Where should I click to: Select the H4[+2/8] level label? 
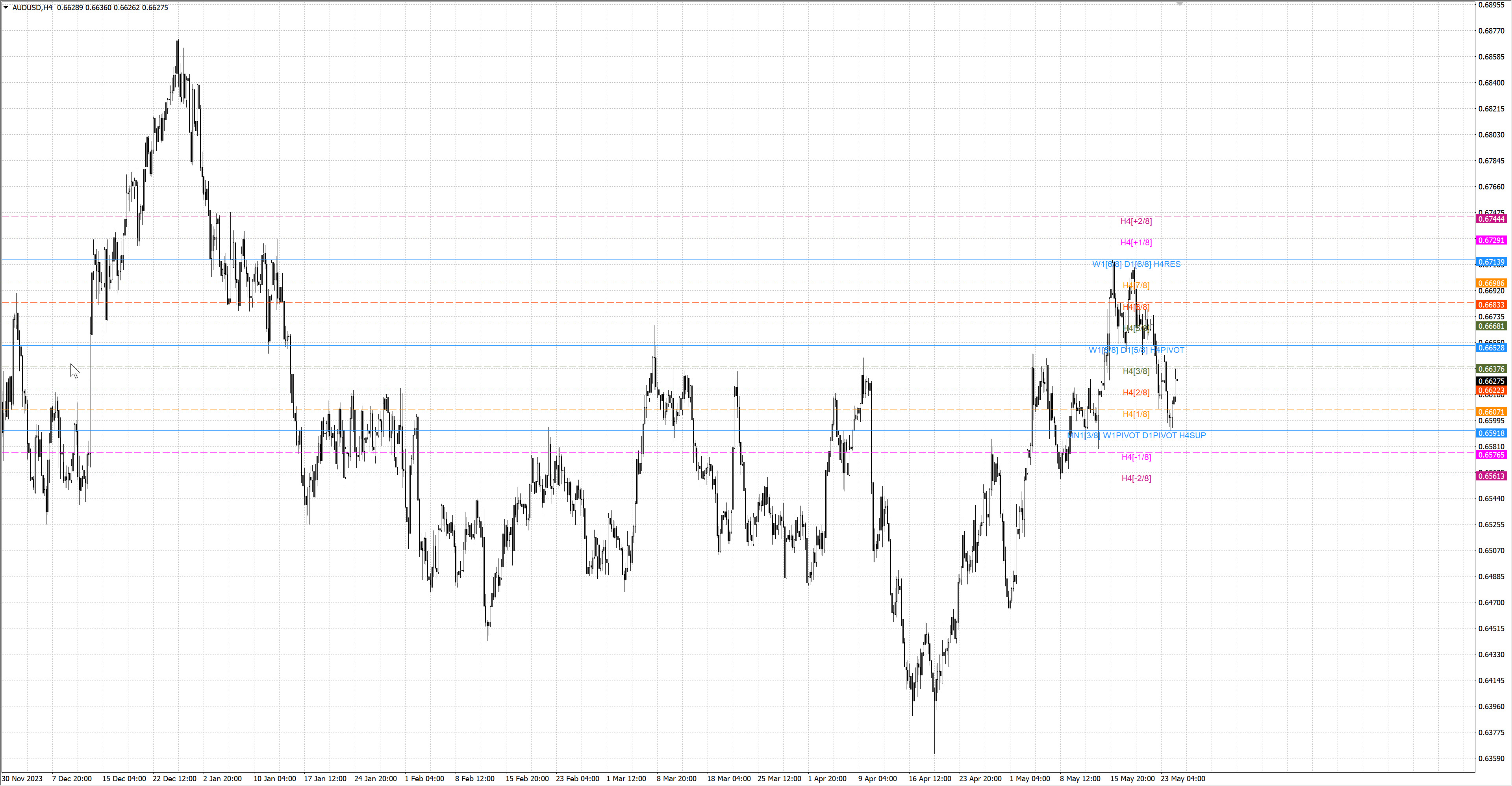[1136, 221]
